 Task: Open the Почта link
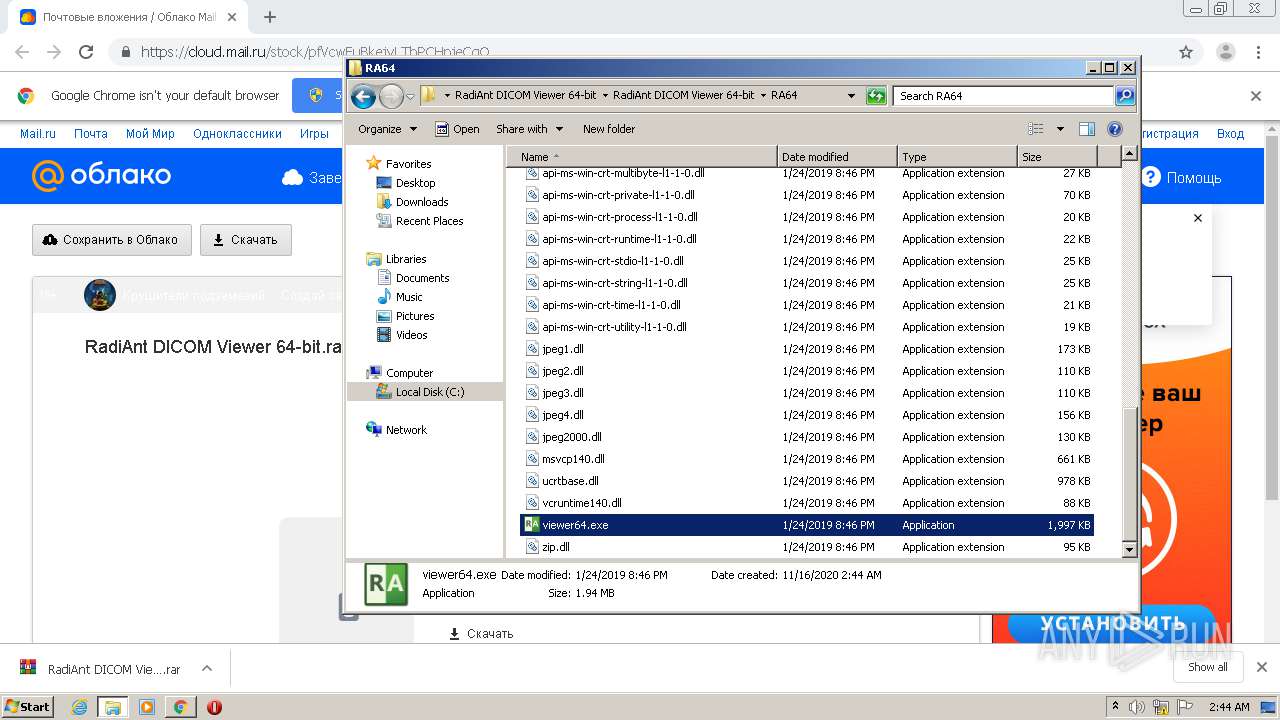(x=91, y=134)
